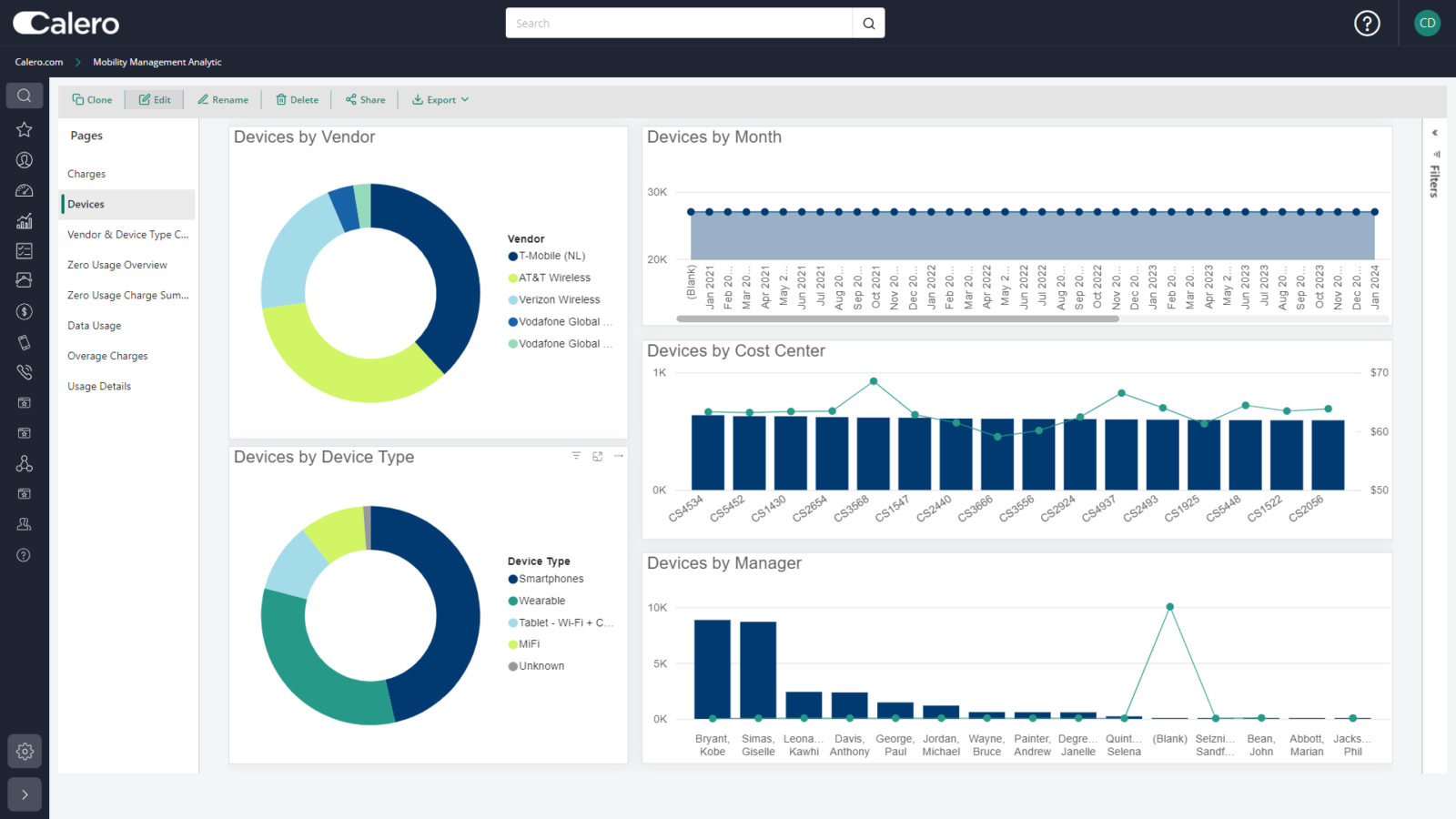
Task: Hide the Wearable series in the device type legend
Action: tap(542, 600)
